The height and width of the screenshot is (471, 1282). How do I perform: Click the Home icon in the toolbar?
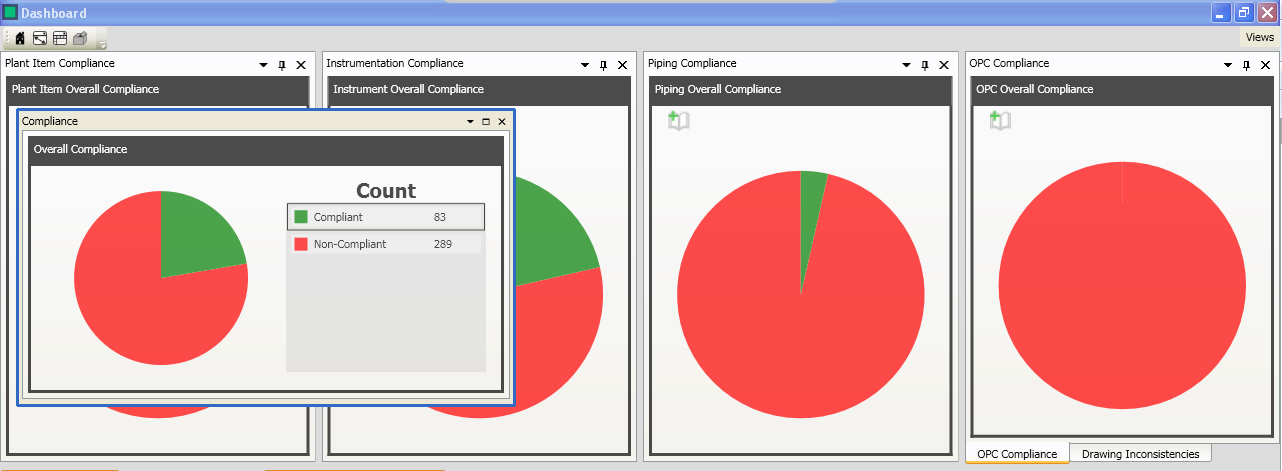(20, 39)
